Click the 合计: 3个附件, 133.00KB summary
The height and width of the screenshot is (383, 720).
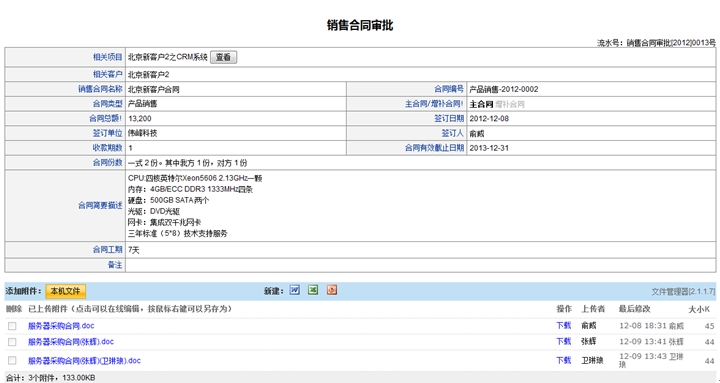point(51,378)
